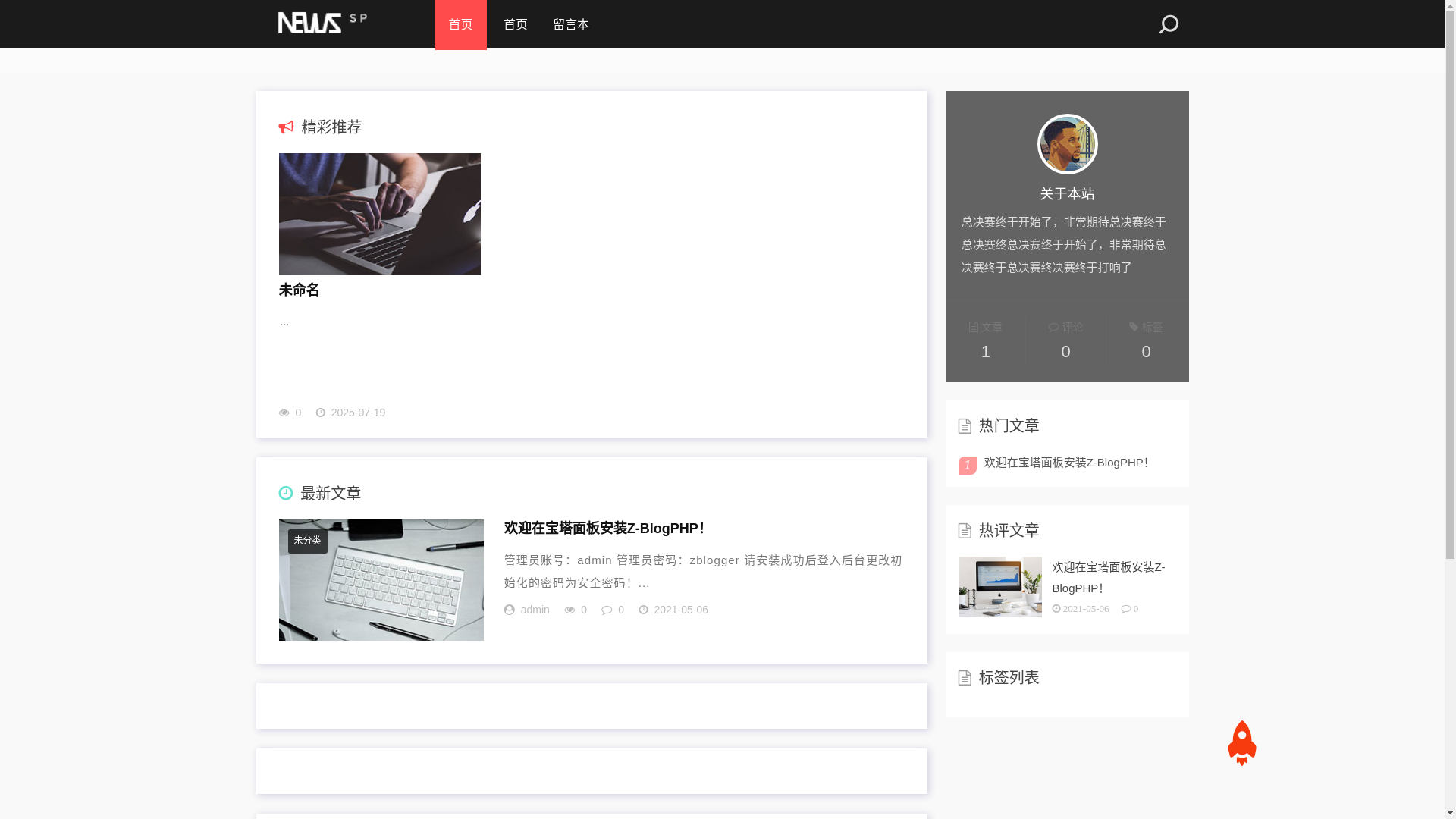
Task: Click the date 2025-07-19
Action: click(358, 413)
